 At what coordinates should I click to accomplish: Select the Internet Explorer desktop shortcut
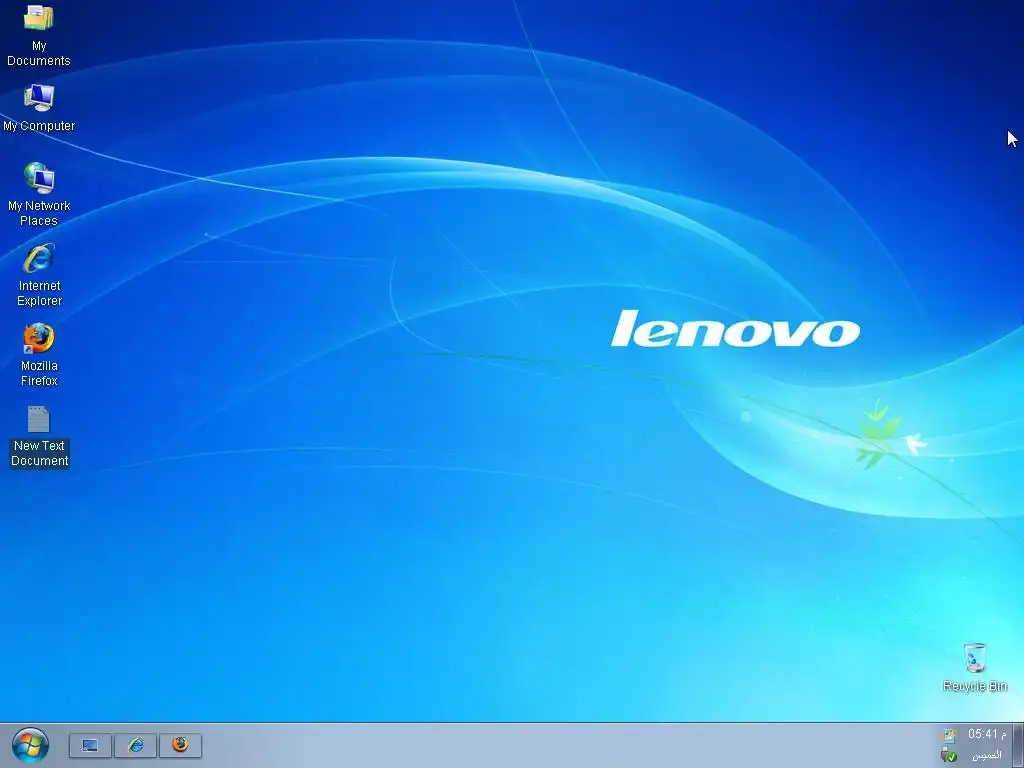pyautogui.click(x=39, y=275)
